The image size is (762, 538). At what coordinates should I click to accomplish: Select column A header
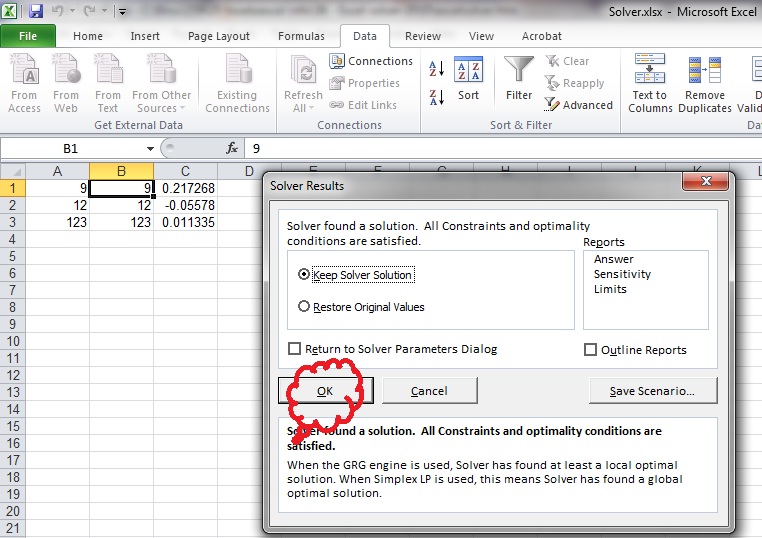[x=57, y=172]
